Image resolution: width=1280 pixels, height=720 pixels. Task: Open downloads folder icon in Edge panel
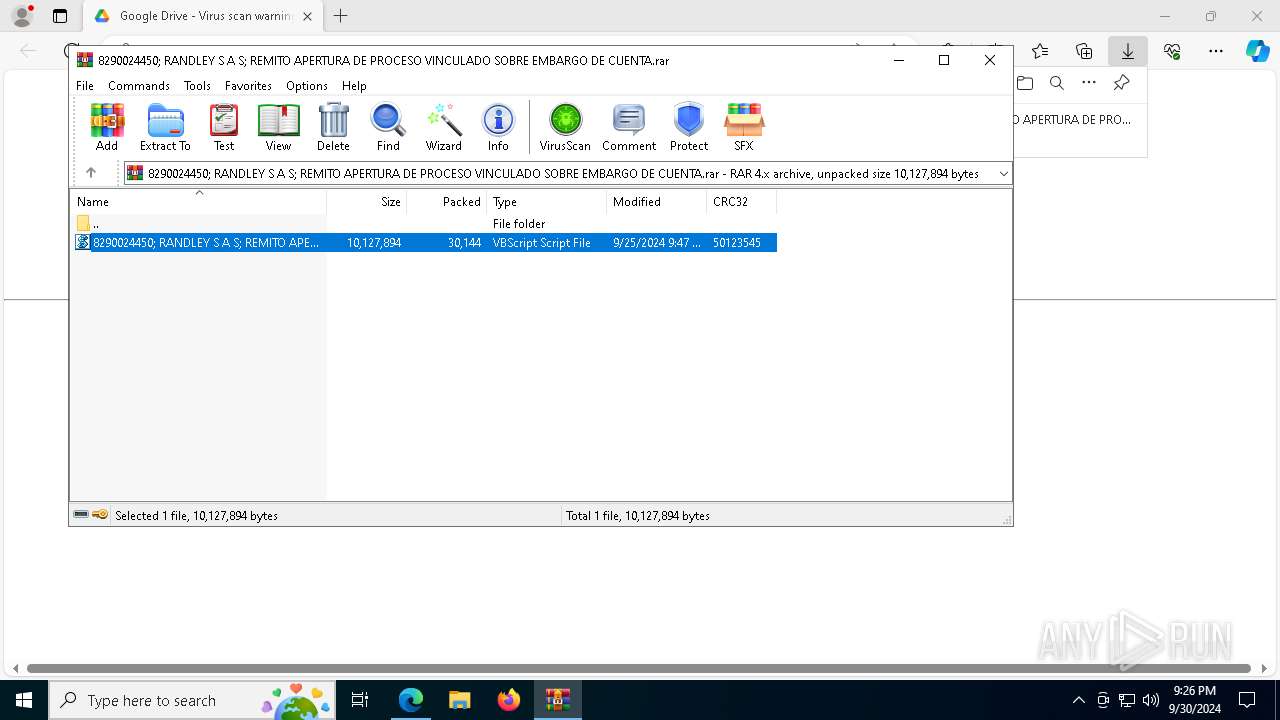1025,83
